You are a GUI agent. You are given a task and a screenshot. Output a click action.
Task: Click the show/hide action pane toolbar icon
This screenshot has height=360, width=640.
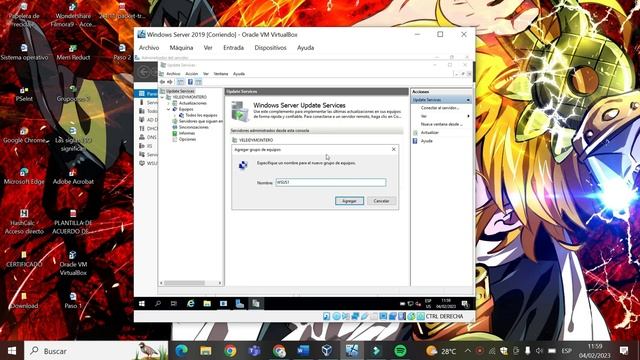coord(198,82)
